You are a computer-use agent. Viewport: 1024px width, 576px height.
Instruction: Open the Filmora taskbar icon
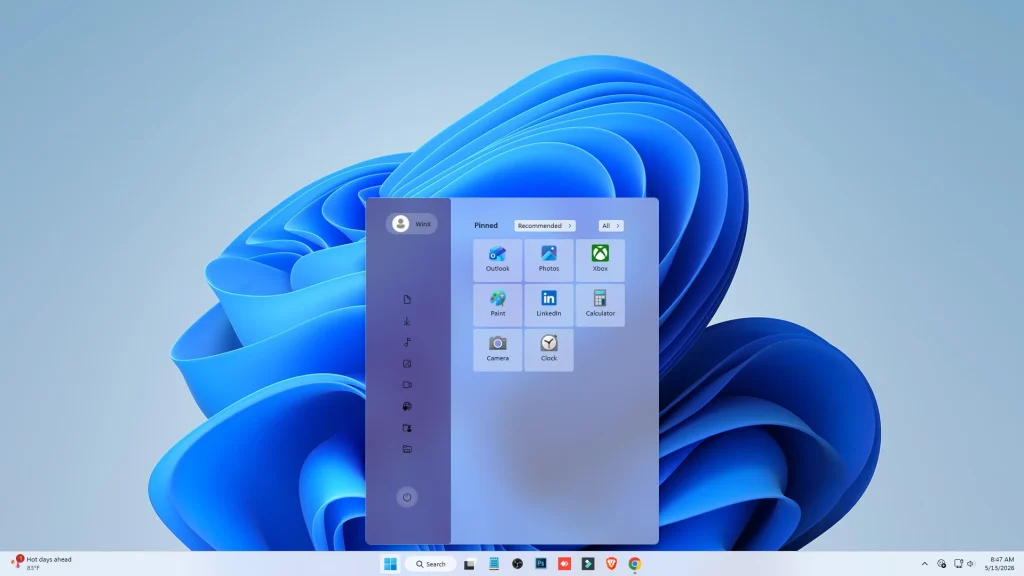click(x=588, y=564)
